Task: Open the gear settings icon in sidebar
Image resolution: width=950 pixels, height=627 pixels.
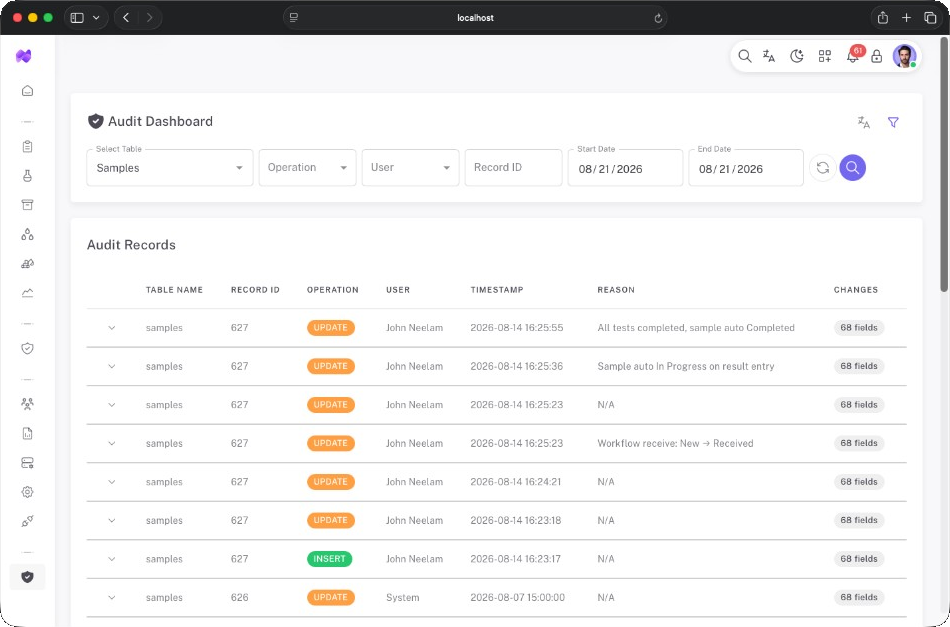Action: pyautogui.click(x=27, y=492)
